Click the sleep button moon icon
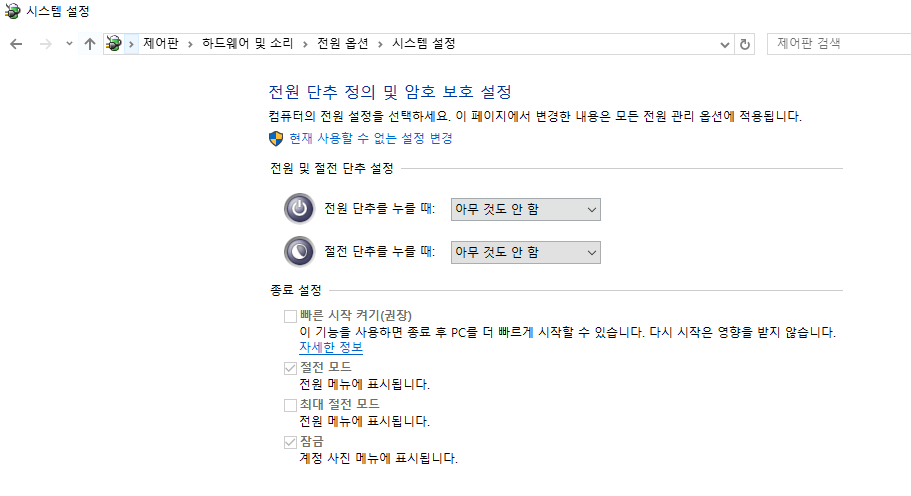 click(x=300, y=252)
